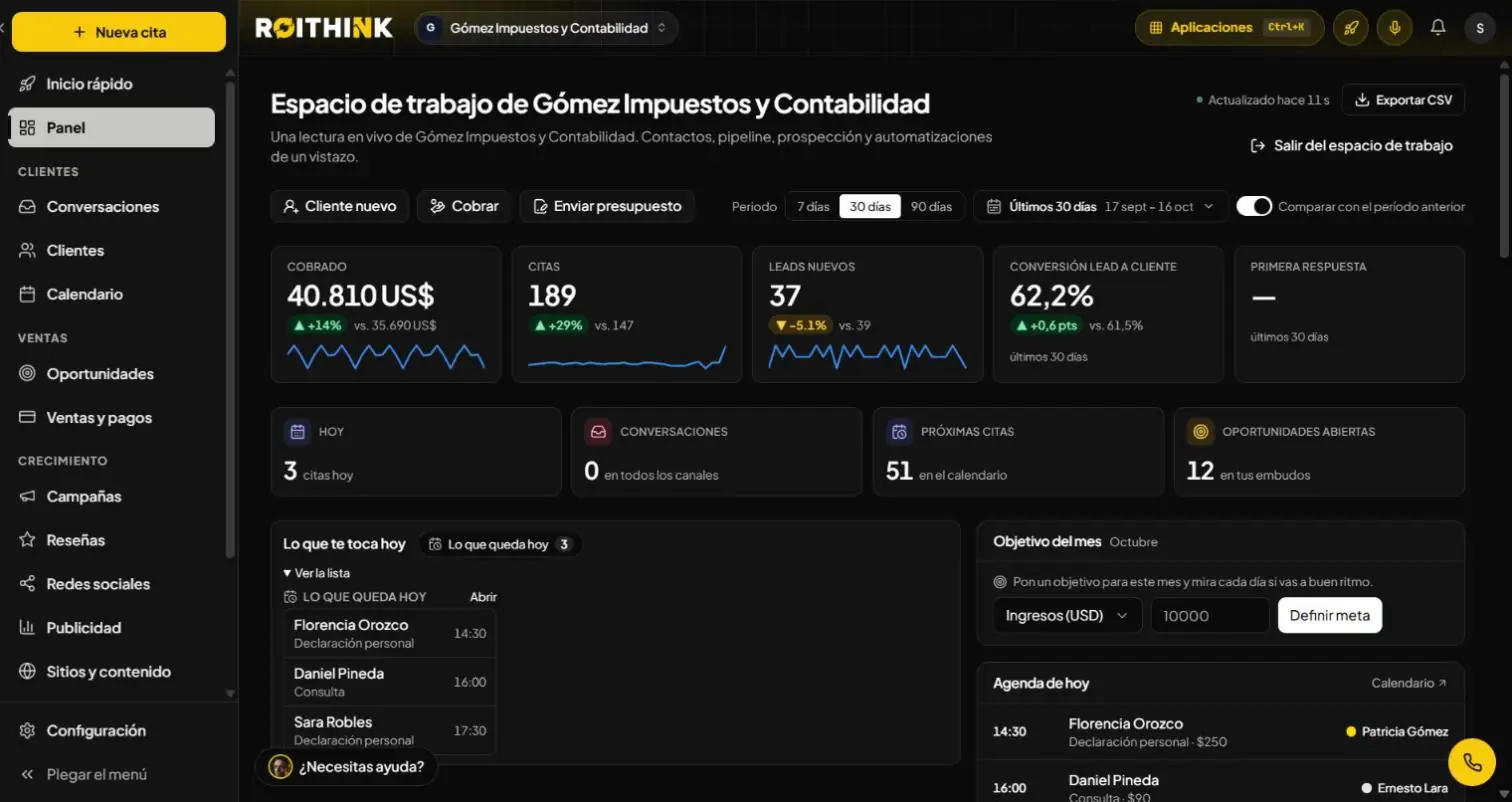Viewport: 1512px width, 802px height.
Task: Open Calendario from the sidebar
Action: 112,295
